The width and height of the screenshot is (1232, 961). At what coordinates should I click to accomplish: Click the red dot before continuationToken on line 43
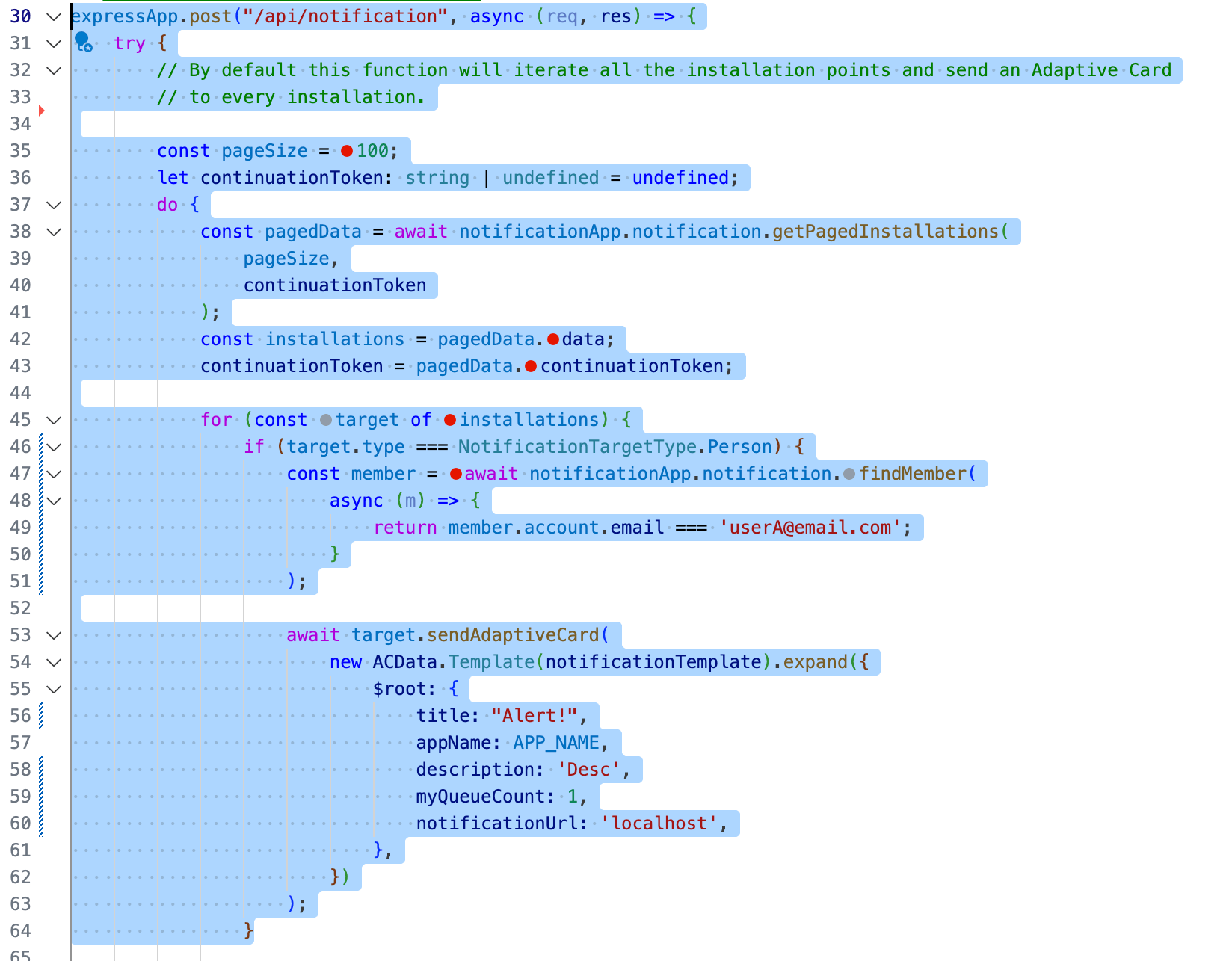coord(531,366)
